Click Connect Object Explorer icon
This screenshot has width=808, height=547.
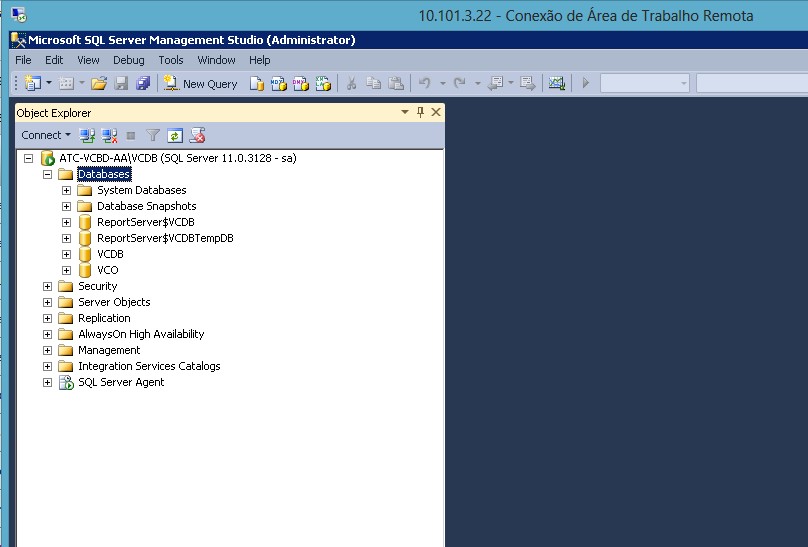pyautogui.click(x=88, y=135)
